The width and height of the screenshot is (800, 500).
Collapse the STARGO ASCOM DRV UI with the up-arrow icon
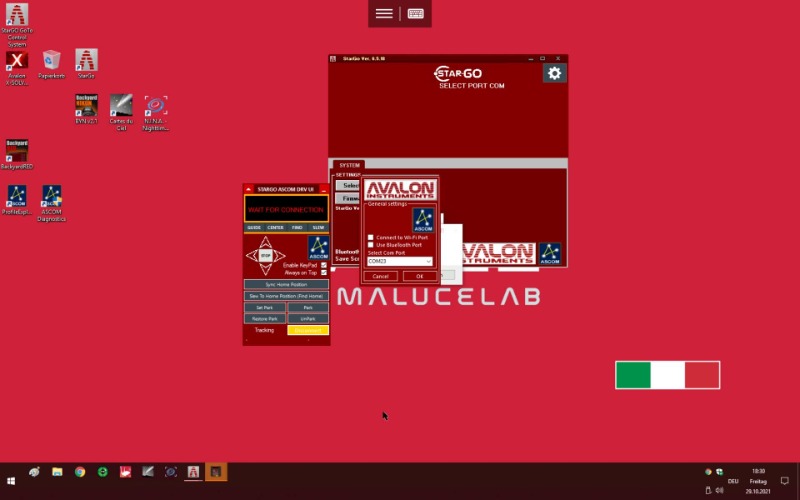coord(248,189)
